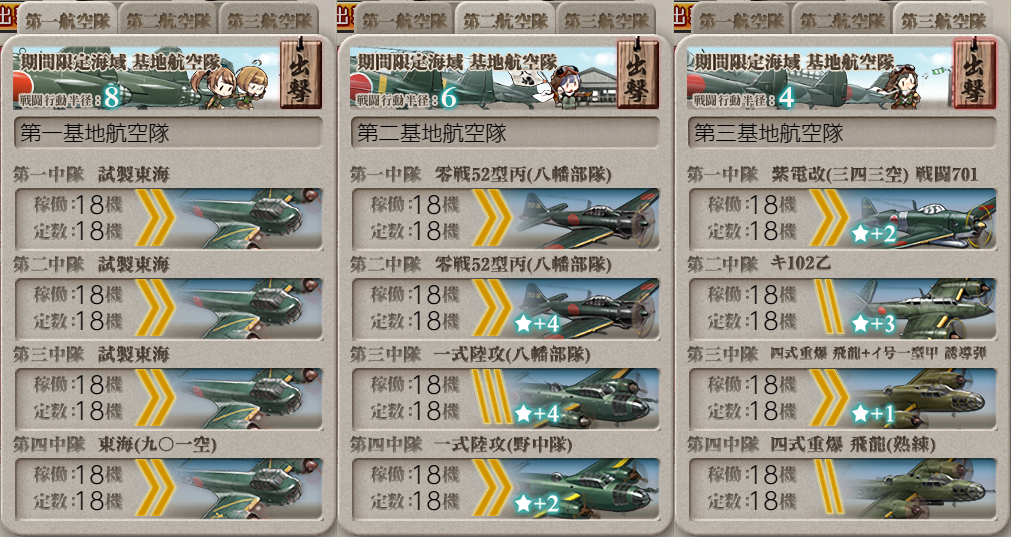The width and height of the screenshot is (1011, 537).
Task: Edit the 第三基地航空隊 name field
Action: pos(841,133)
